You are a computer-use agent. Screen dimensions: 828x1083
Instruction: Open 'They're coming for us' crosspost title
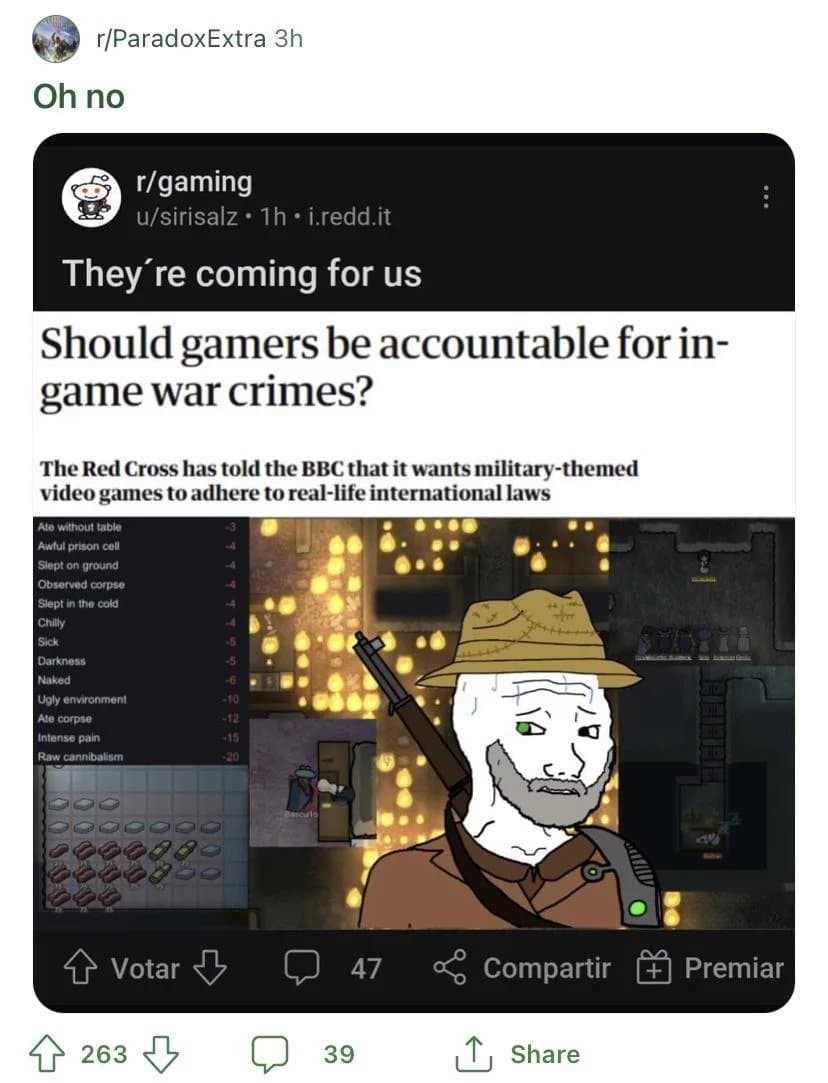point(242,273)
